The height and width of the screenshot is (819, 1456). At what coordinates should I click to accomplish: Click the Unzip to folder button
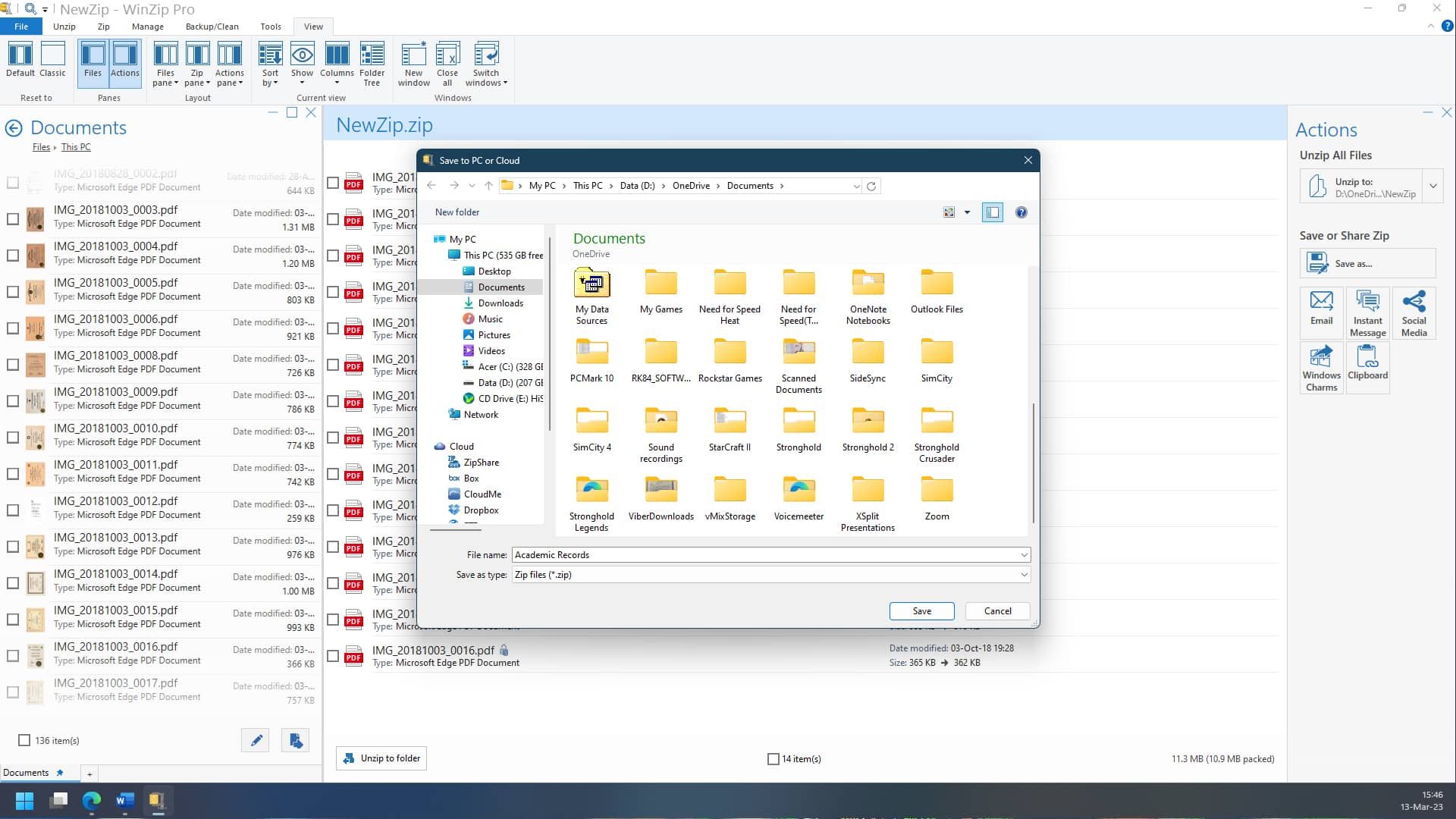(381, 758)
